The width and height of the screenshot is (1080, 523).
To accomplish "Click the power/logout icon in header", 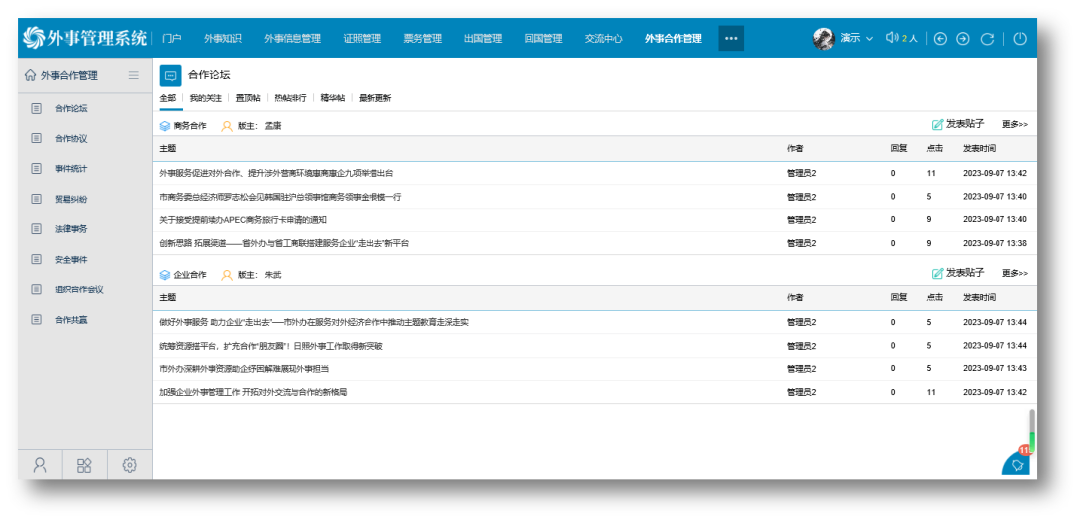I will (1019, 39).
